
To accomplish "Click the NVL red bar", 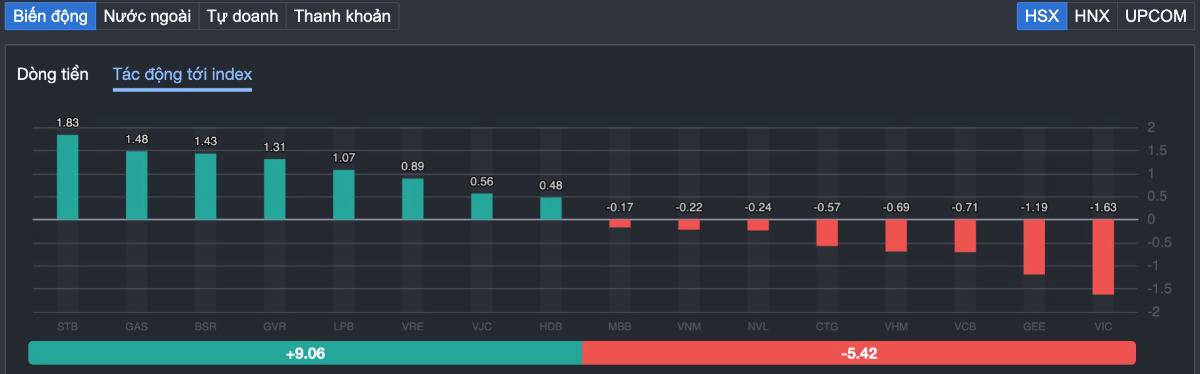I will (x=758, y=225).
